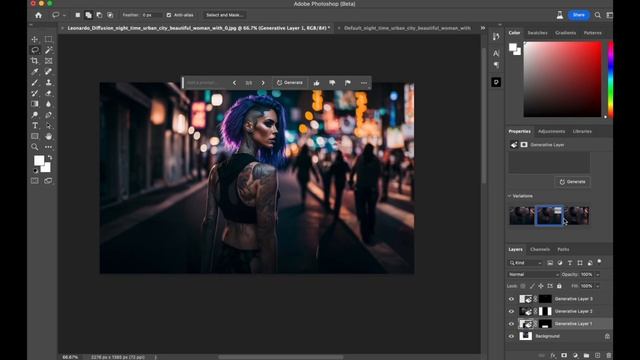
Task: Open the Edit Toolbar three-dots menu
Action: [49, 147]
